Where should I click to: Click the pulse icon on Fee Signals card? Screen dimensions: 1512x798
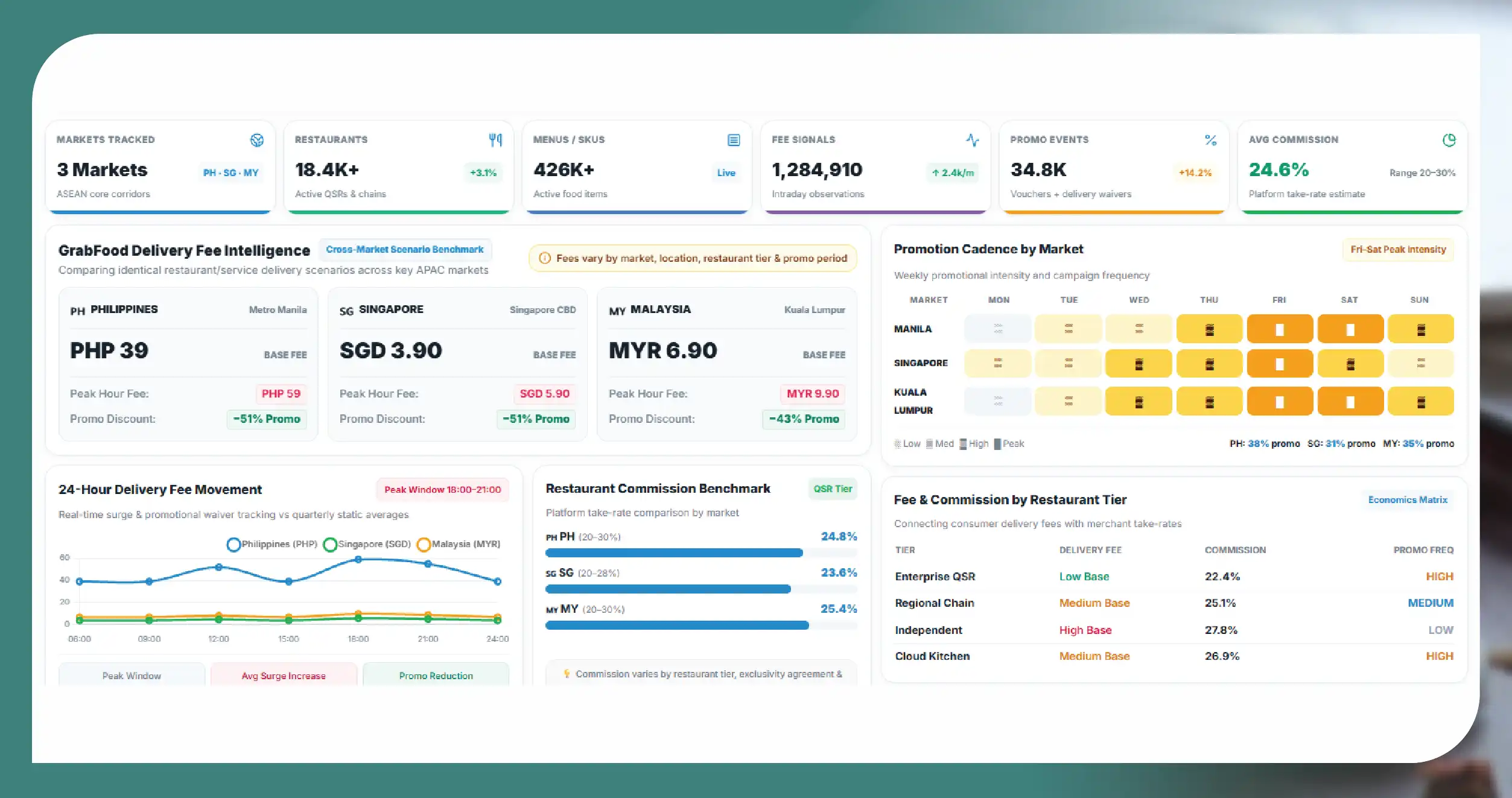pyautogui.click(x=973, y=140)
